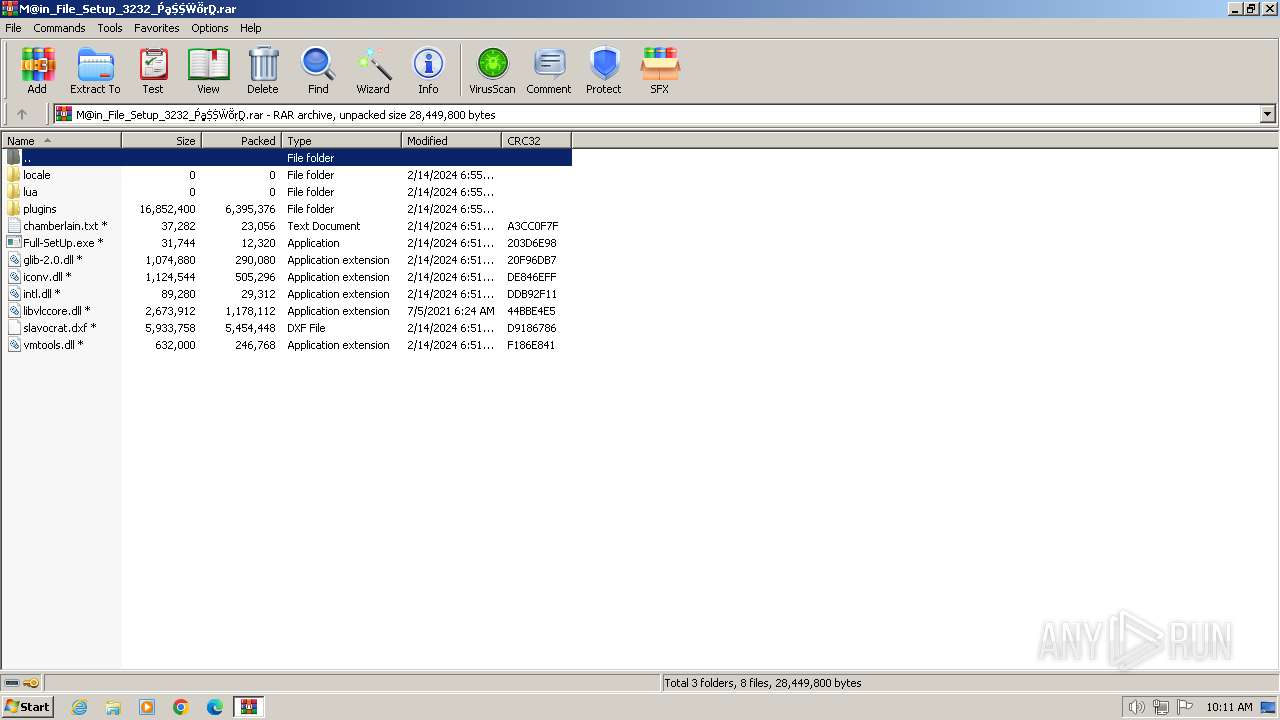Sort by CRC32 column header
The height and width of the screenshot is (720, 1280).
pyautogui.click(x=536, y=141)
